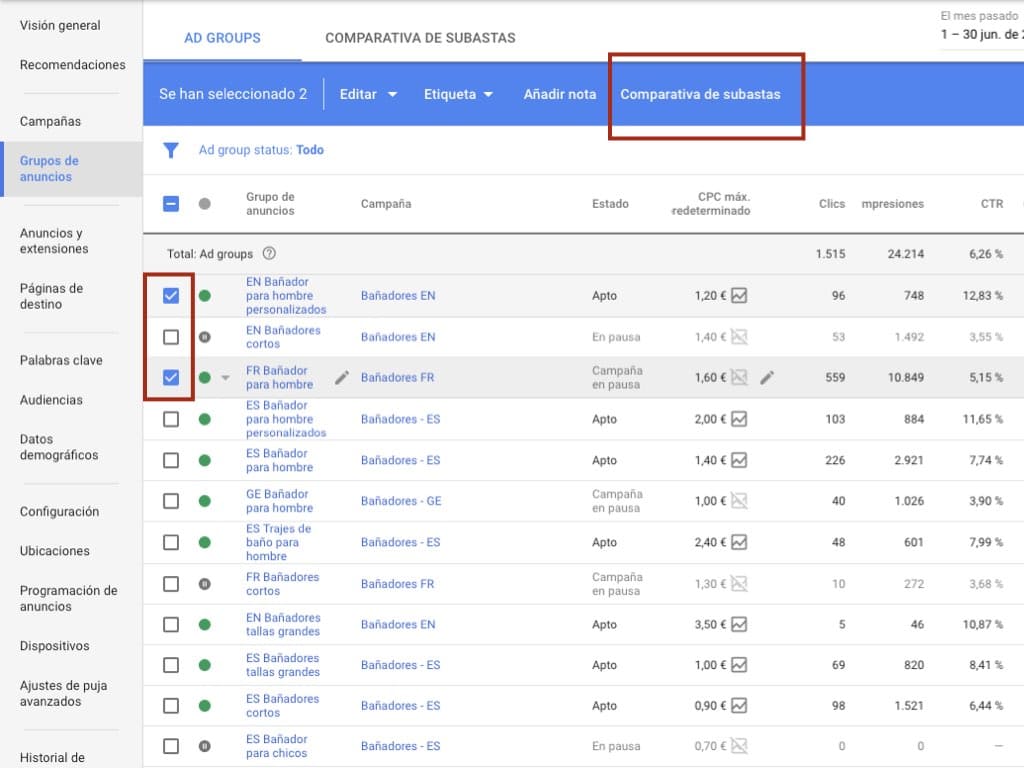
Task: Open status dropdown arrow on FR Bañador row
Action: [x=225, y=378]
